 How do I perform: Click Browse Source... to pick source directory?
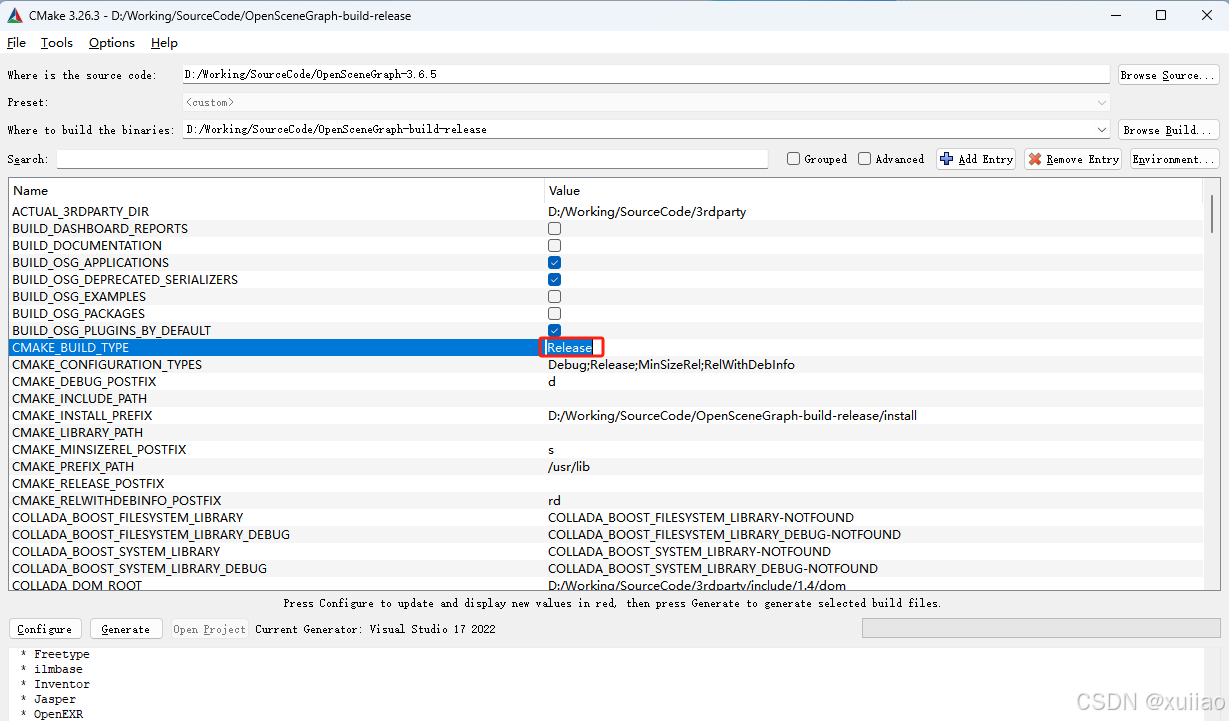[1167, 73]
